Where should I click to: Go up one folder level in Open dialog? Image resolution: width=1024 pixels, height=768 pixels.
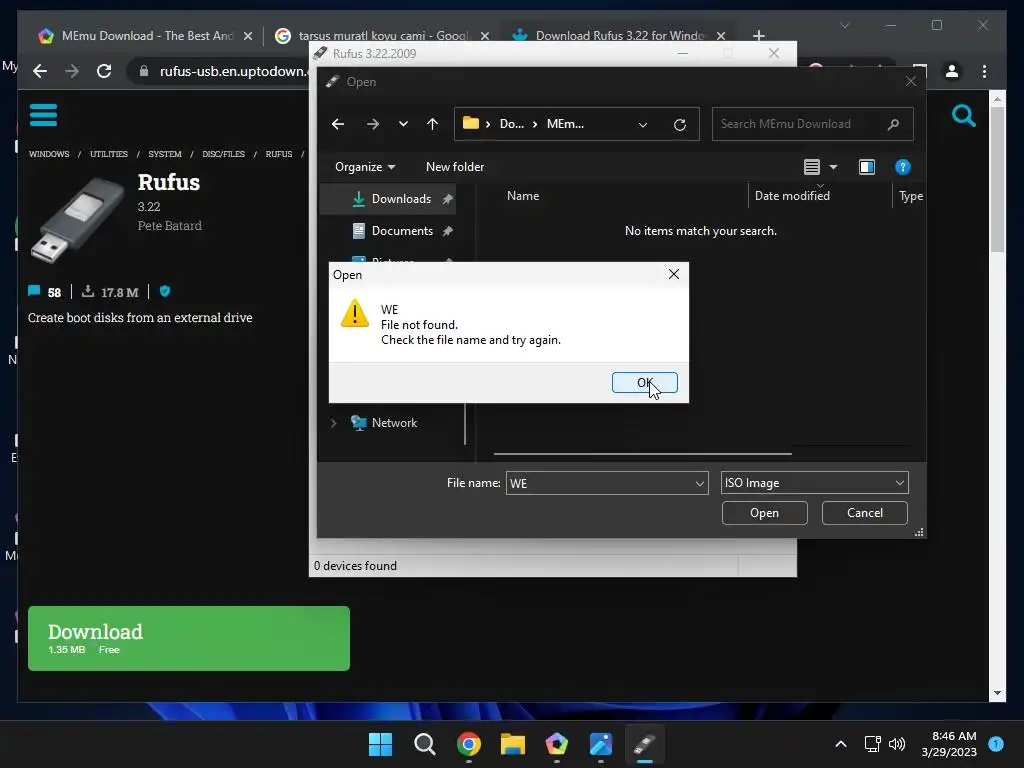click(x=432, y=124)
